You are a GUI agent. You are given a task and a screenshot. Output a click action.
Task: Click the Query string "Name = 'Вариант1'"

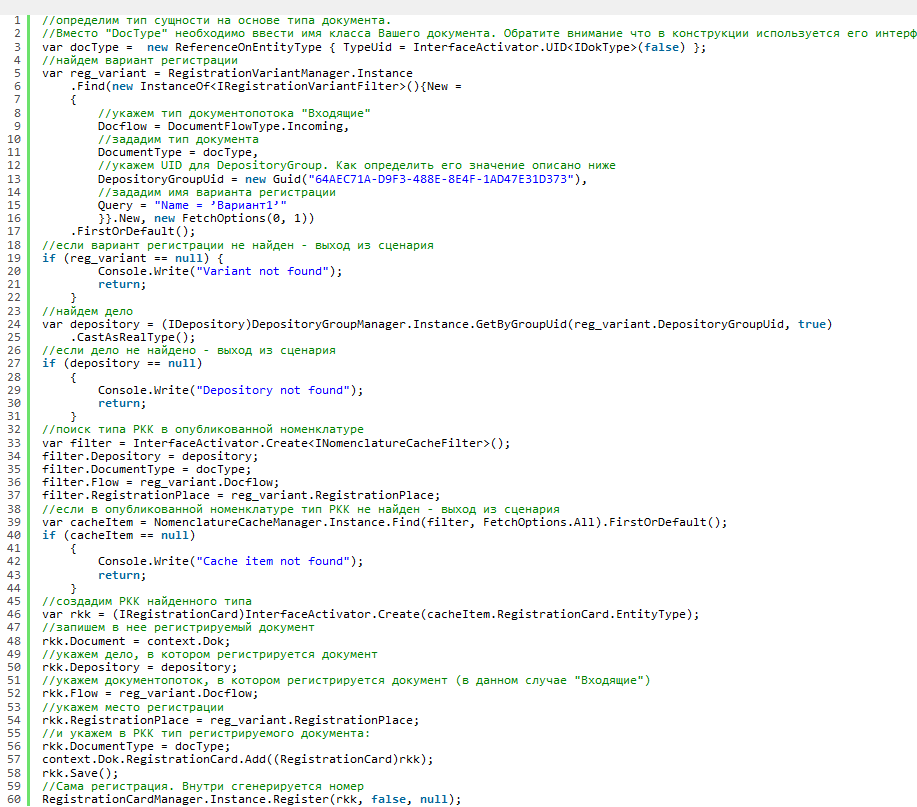(x=220, y=205)
